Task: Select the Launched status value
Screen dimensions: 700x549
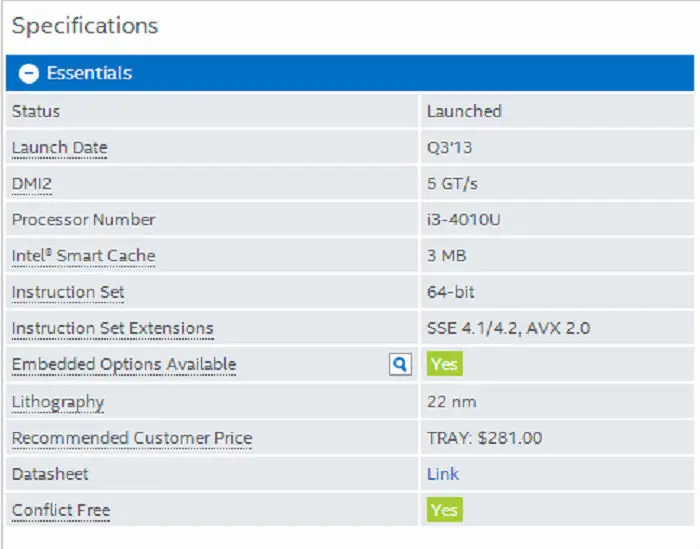Action: coord(464,112)
